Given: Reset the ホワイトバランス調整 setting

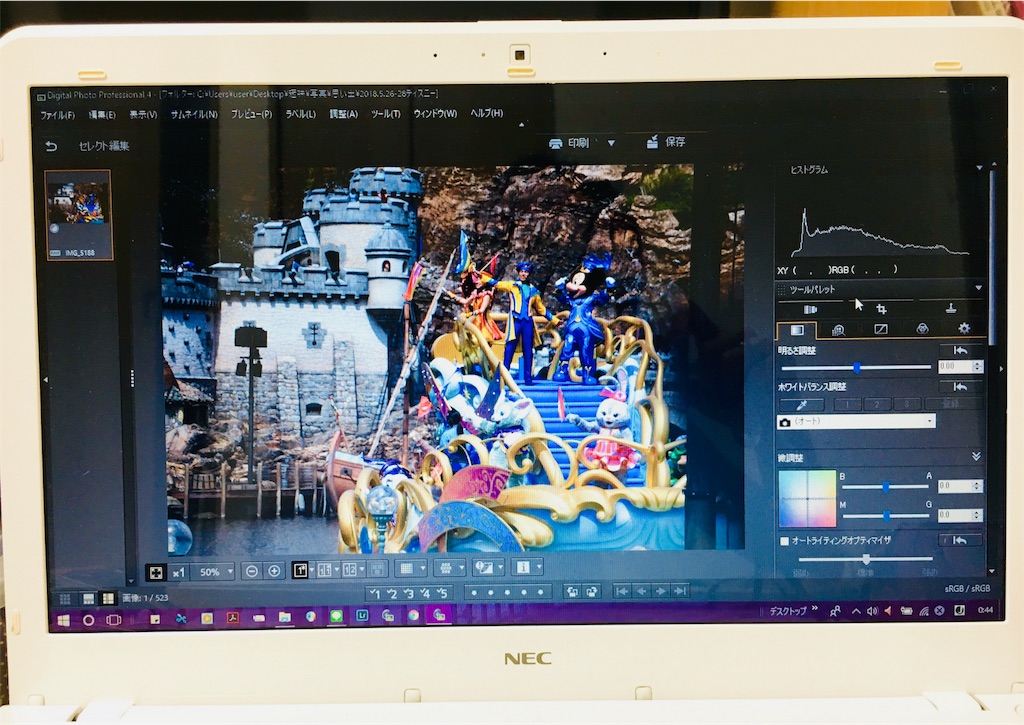Looking at the screenshot, I should (960, 387).
